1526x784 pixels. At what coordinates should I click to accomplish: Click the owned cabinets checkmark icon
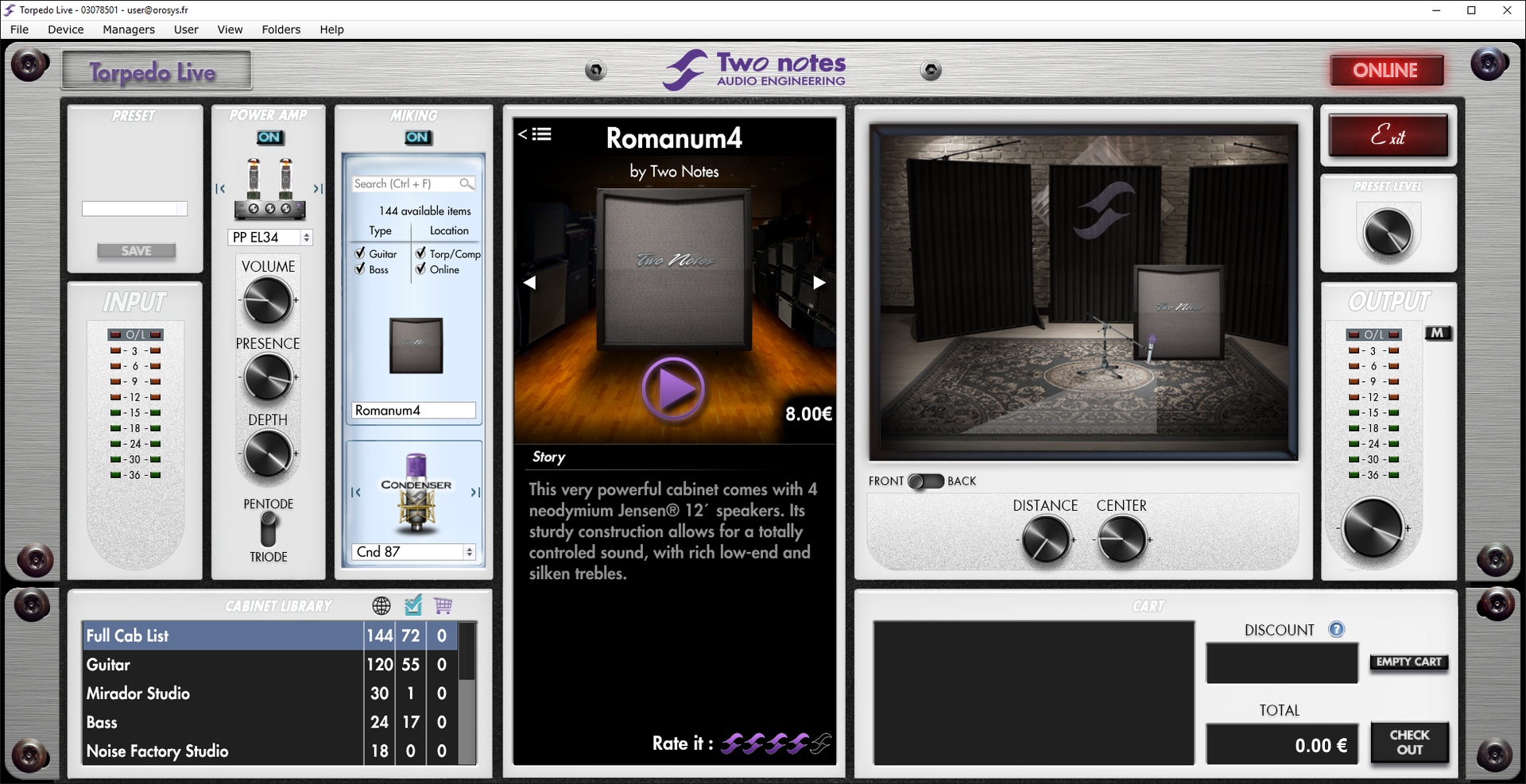coord(412,606)
